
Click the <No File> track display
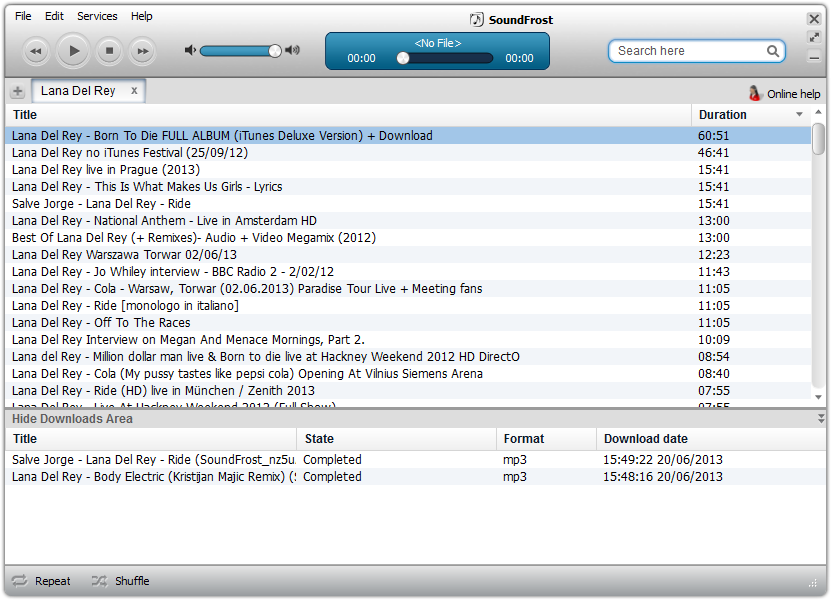pos(437,43)
